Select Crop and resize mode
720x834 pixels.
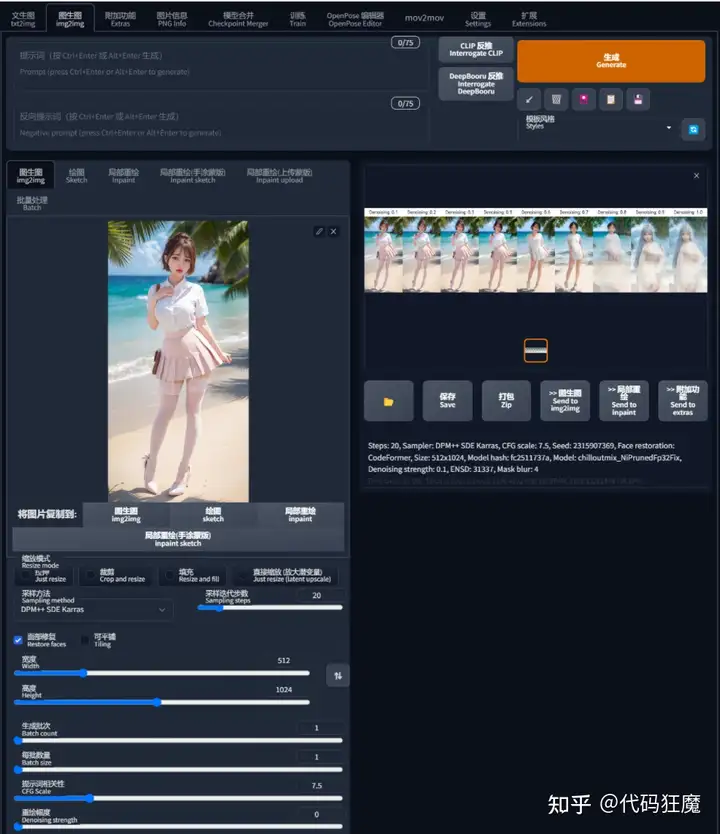[115, 576]
